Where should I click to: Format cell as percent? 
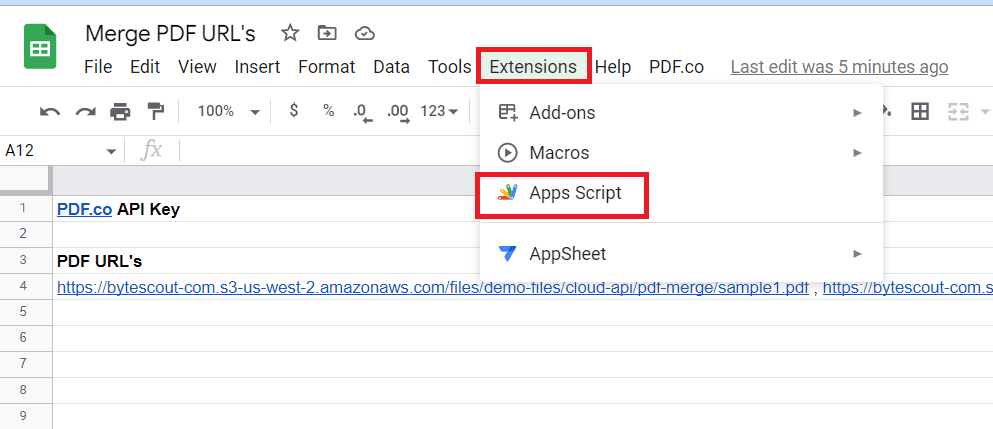click(x=328, y=111)
